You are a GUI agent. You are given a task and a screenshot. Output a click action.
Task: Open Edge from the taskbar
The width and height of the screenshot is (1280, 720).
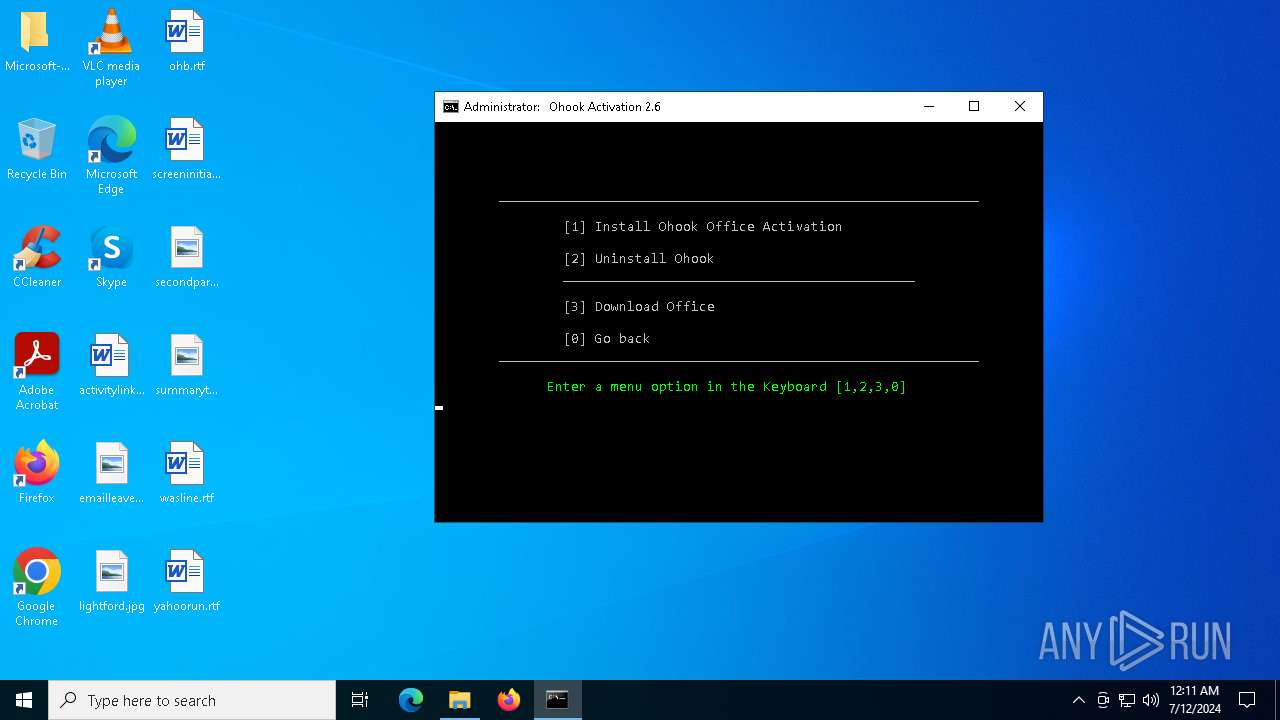tap(411, 700)
